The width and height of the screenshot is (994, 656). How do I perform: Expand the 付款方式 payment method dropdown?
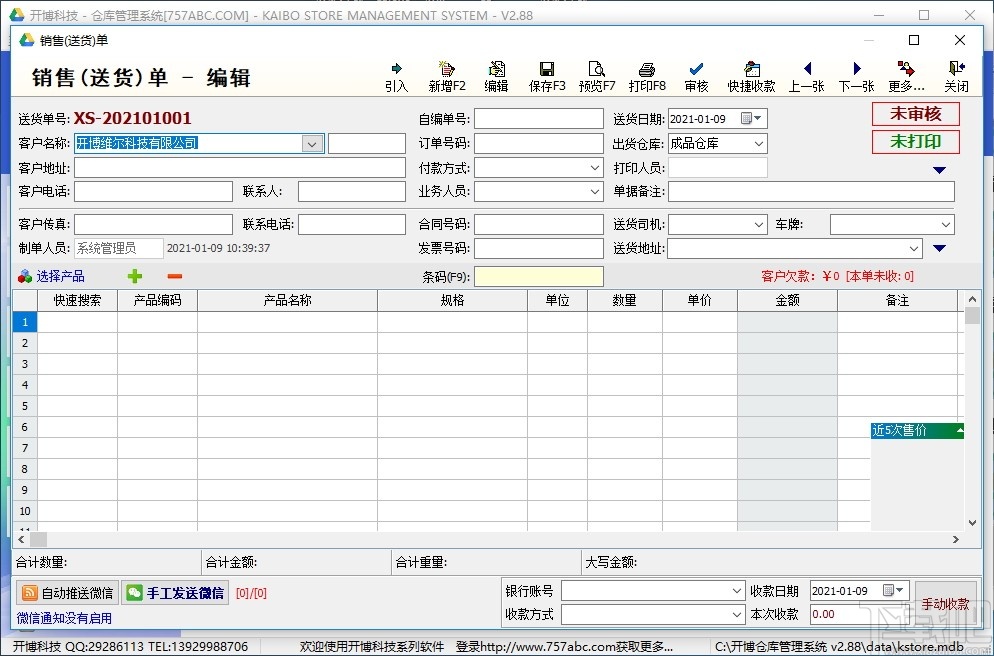pyautogui.click(x=595, y=168)
